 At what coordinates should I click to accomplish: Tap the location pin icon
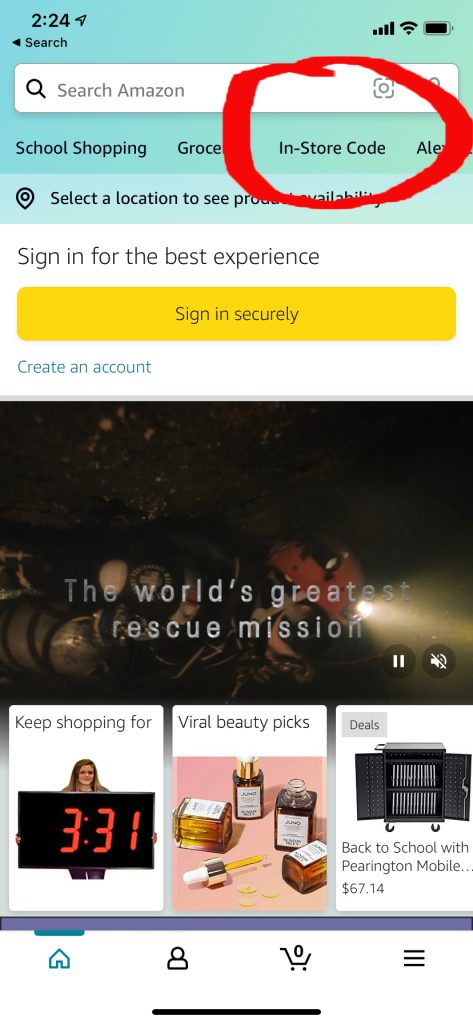click(x=25, y=199)
